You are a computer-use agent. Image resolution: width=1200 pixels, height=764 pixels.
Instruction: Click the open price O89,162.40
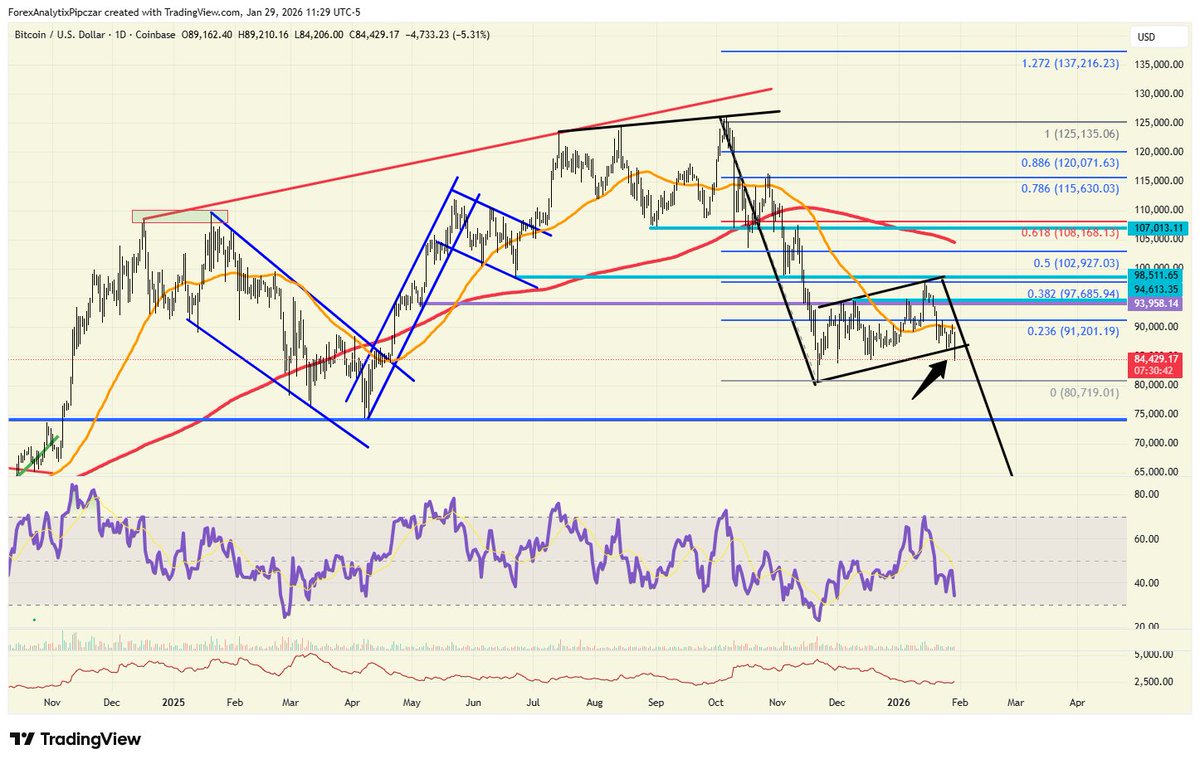pyautogui.click(x=208, y=34)
